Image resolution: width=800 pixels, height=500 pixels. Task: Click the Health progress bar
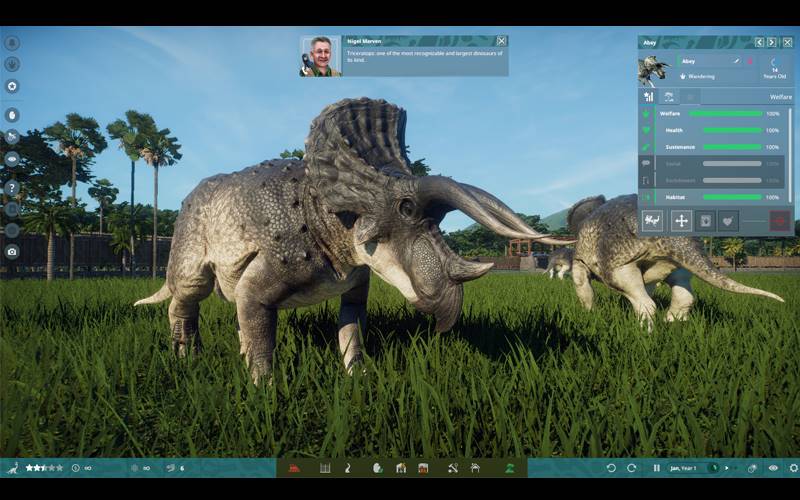click(x=725, y=130)
